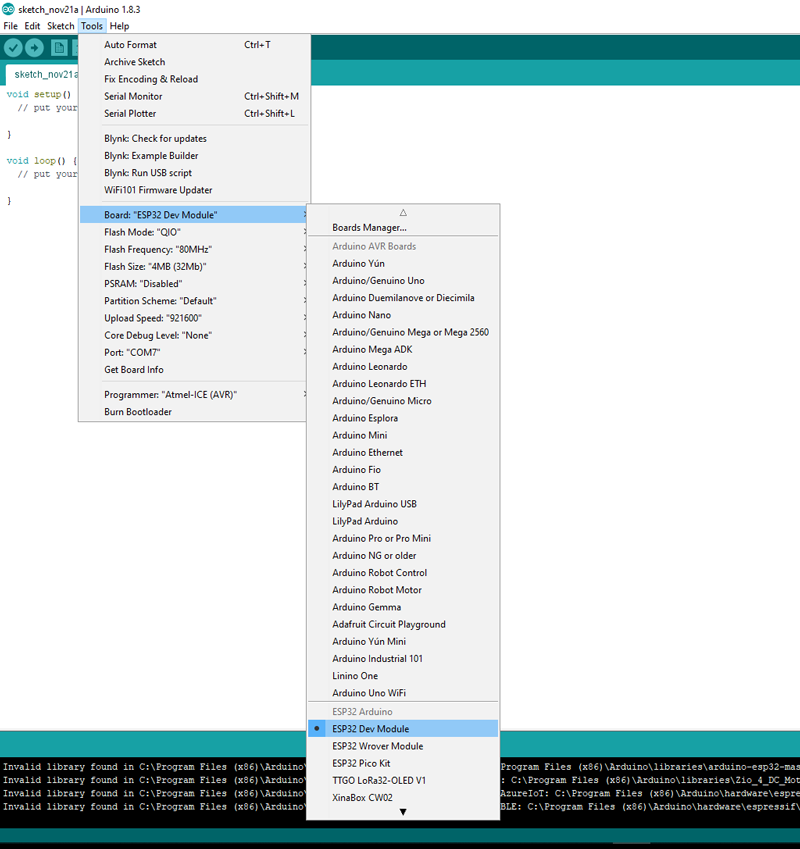Switch to the sketch_nov21a tab

point(42,74)
